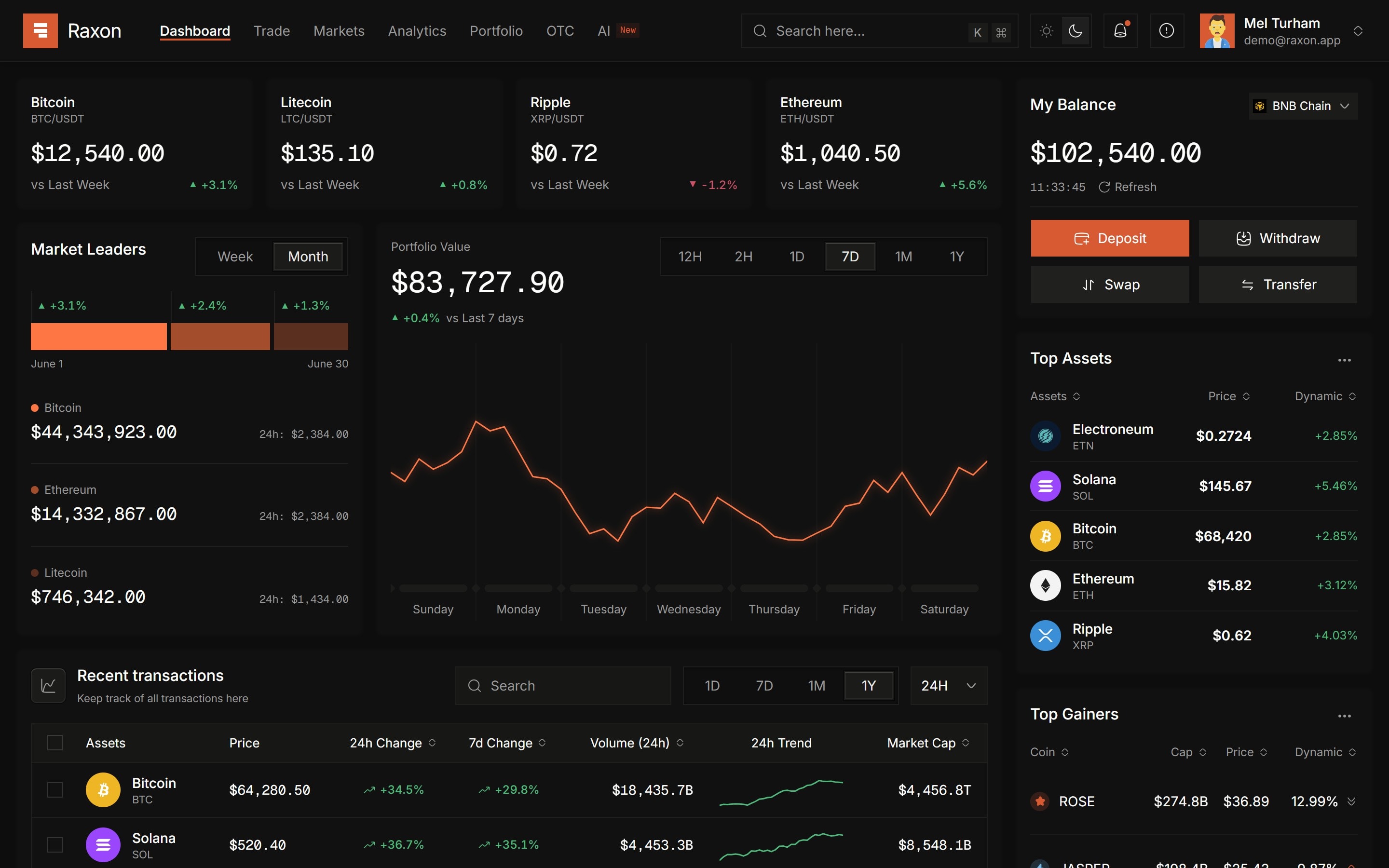
Task: Click the Solana icon in transactions table
Action: coord(103,844)
